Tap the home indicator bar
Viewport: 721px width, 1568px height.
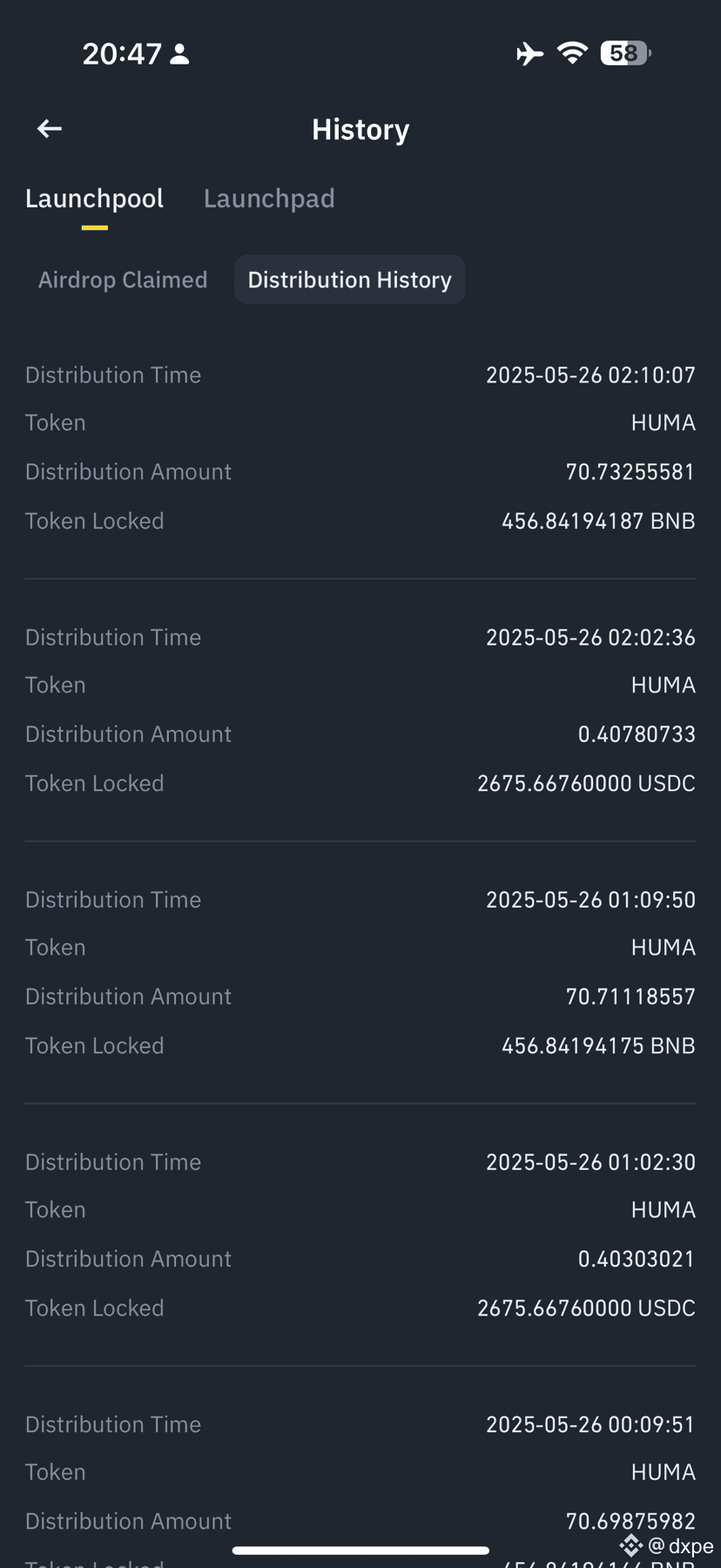pyautogui.click(x=360, y=1551)
